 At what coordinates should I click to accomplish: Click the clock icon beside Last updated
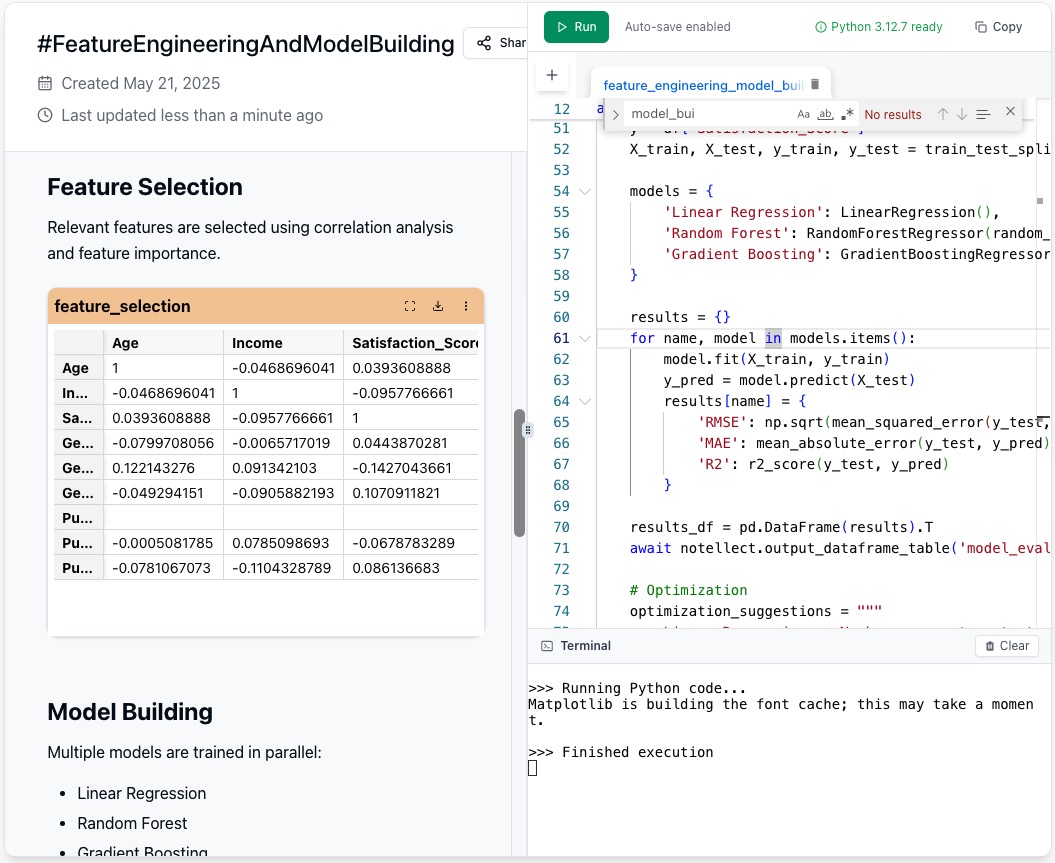click(x=45, y=115)
